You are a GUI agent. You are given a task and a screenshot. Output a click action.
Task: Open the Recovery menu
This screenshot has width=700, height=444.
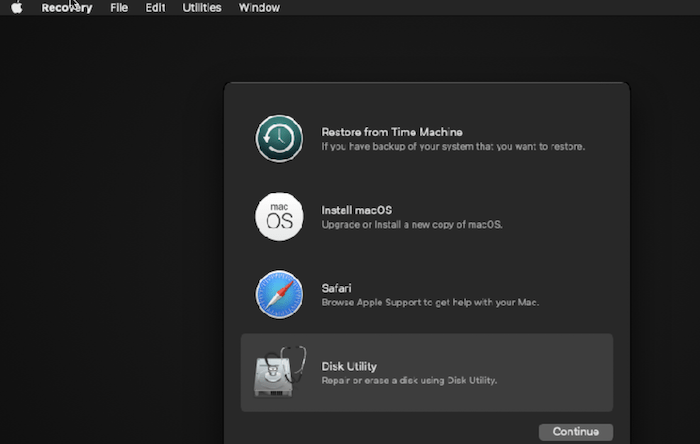pos(67,8)
